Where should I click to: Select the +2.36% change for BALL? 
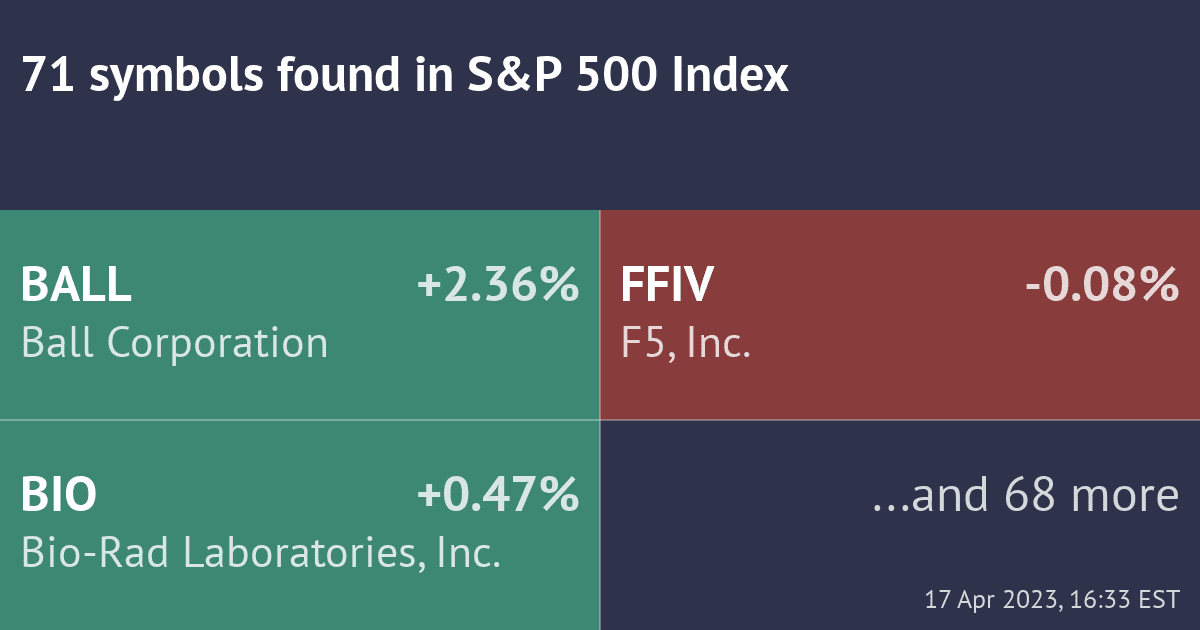click(x=498, y=286)
